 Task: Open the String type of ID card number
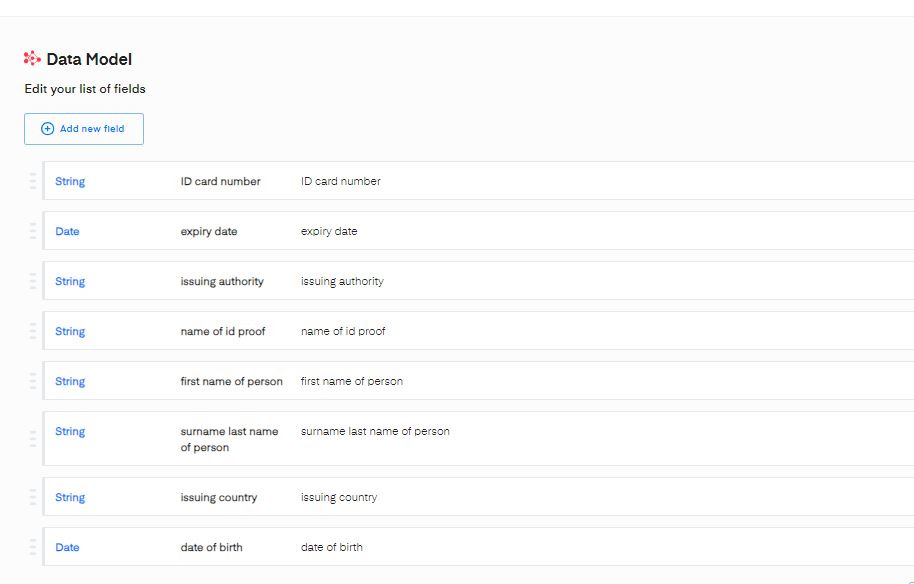tap(70, 181)
